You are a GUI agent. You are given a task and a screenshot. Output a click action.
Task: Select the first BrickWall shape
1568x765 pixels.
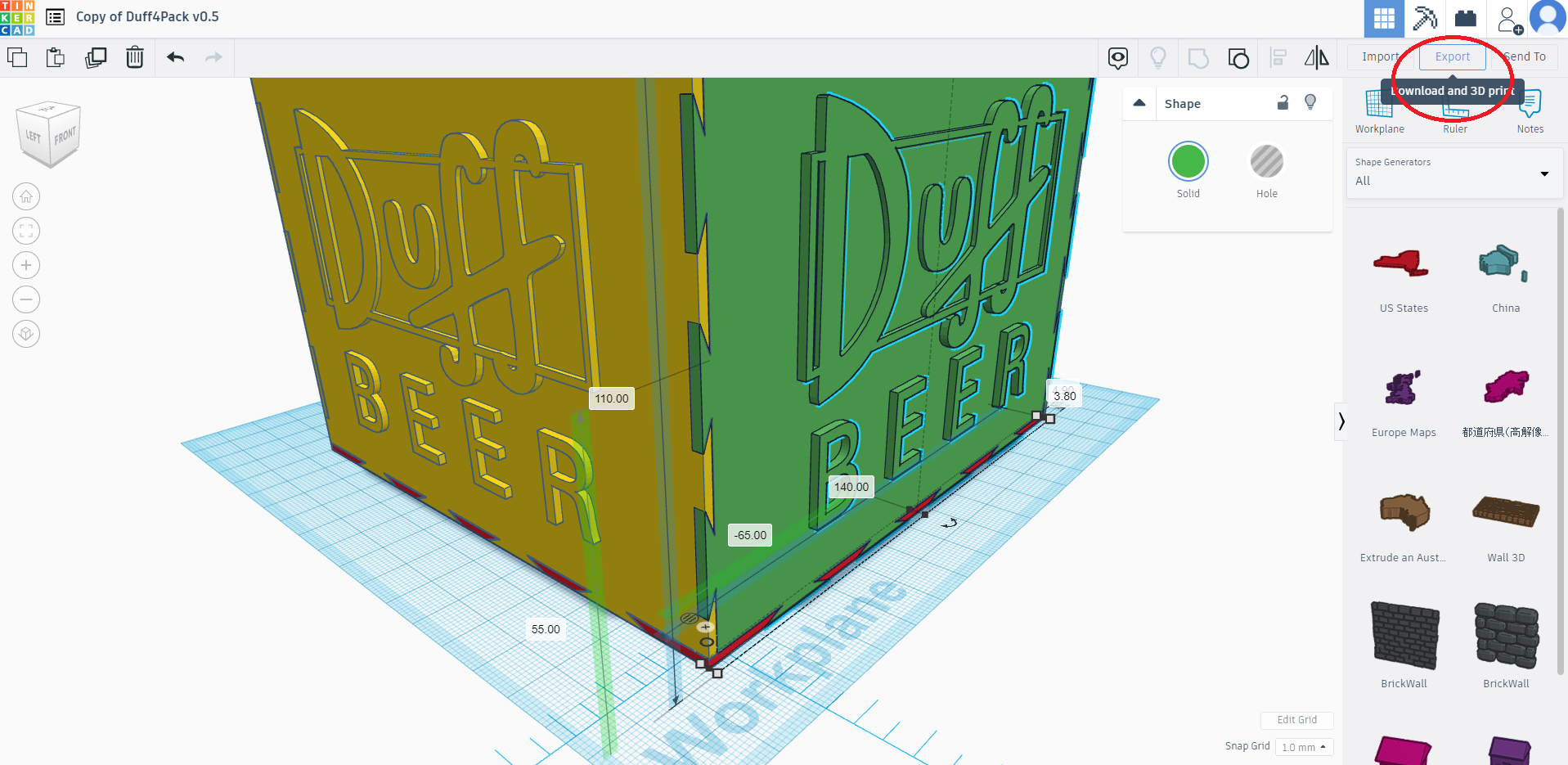click(x=1404, y=646)
